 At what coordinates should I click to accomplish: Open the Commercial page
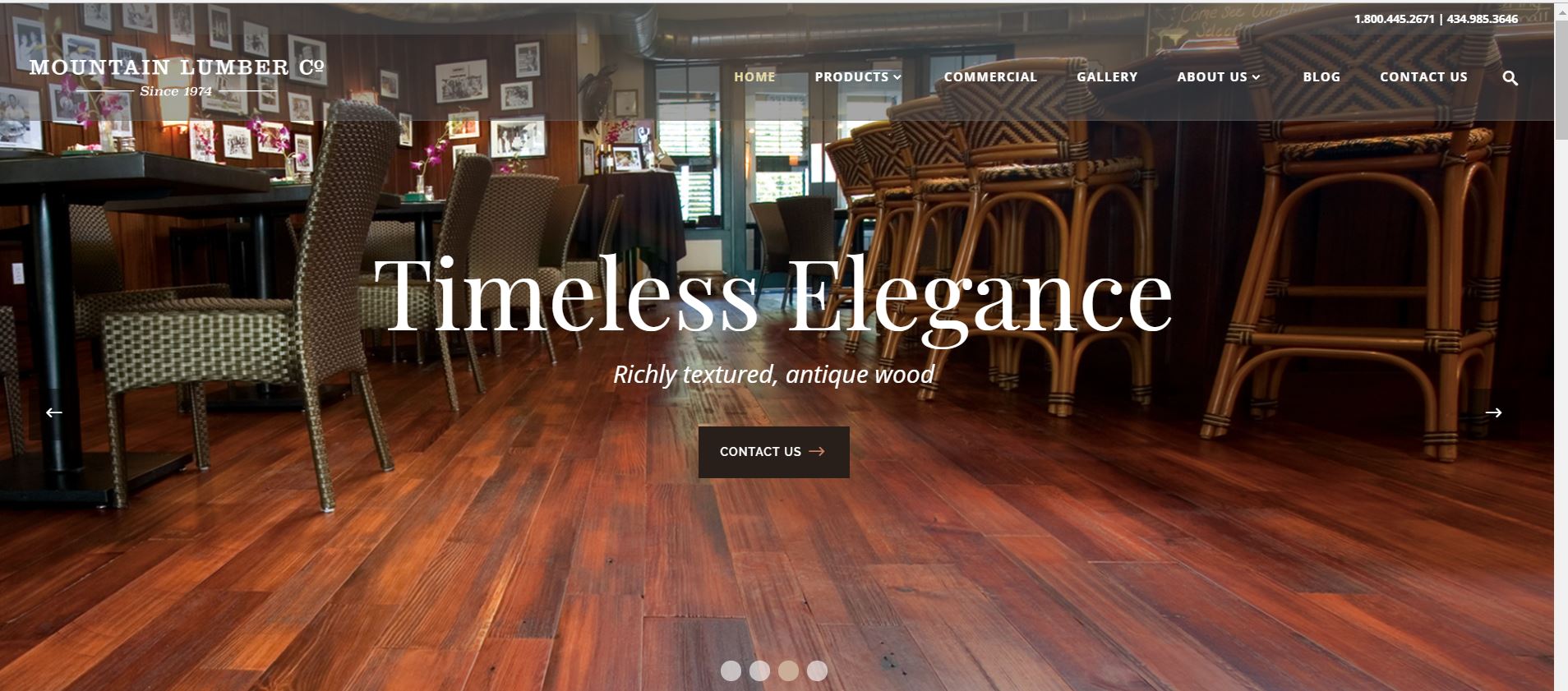click(990, 76)
